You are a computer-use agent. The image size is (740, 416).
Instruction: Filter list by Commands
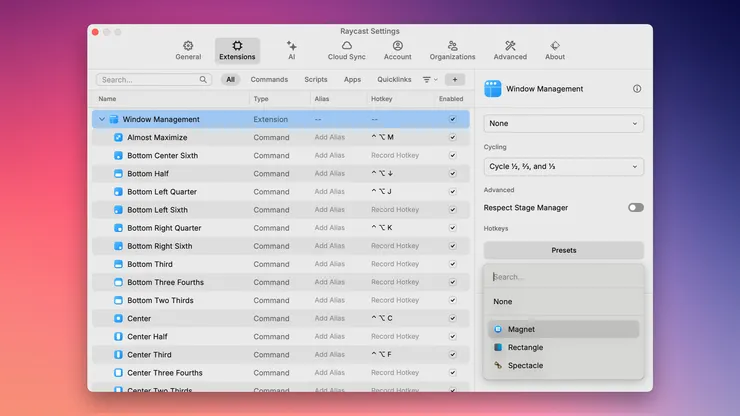269,80
